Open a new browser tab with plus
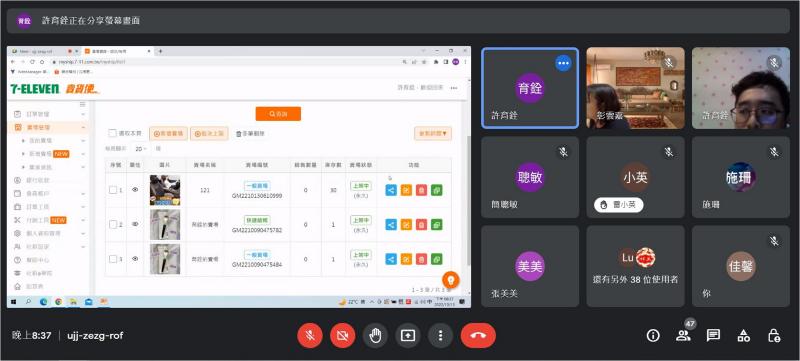 click(160, 51)
